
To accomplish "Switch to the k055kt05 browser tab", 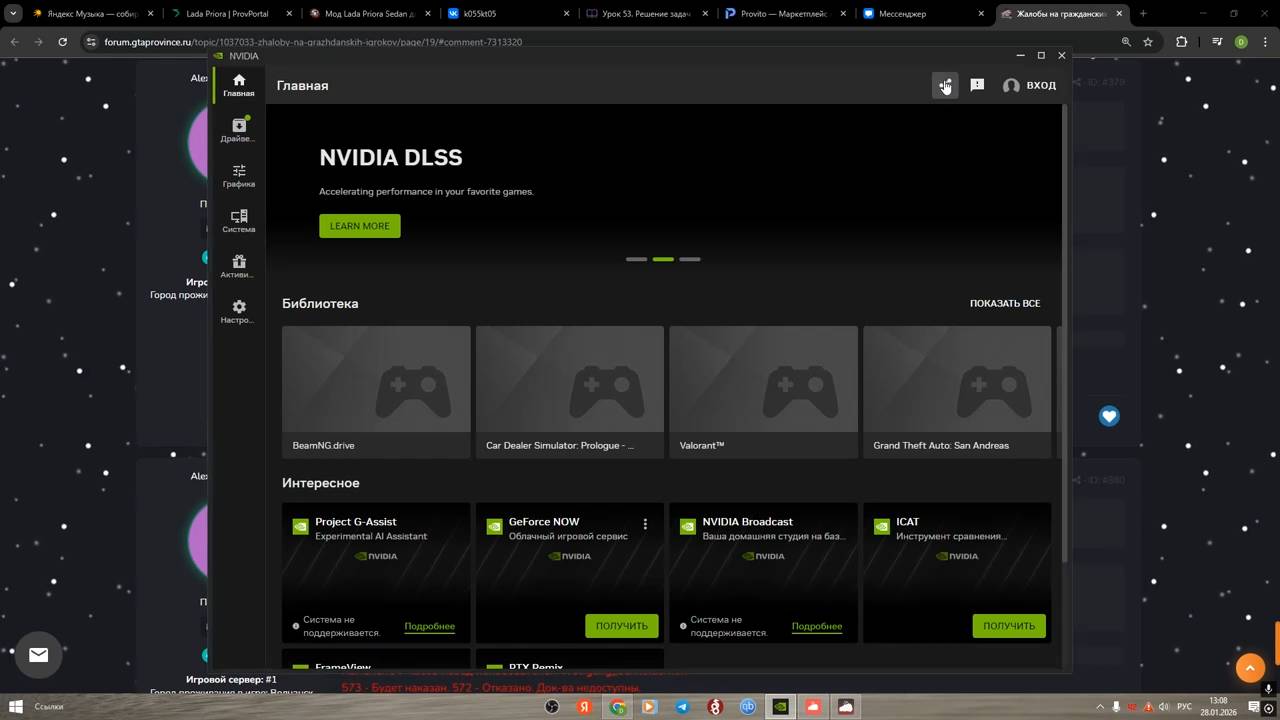I will click(x=507, y=14).
